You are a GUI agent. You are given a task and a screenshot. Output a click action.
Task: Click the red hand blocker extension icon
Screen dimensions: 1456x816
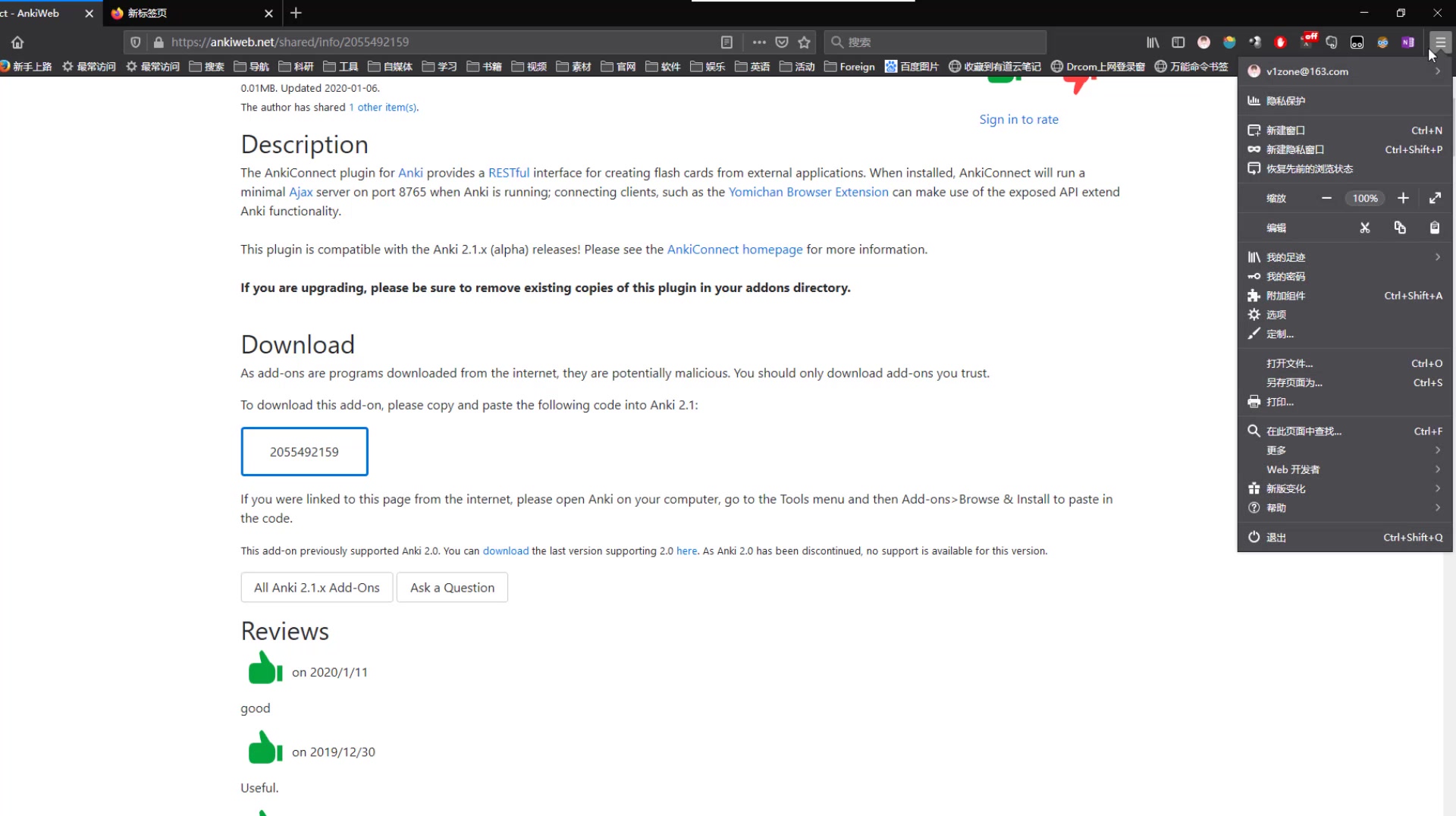1281,42
